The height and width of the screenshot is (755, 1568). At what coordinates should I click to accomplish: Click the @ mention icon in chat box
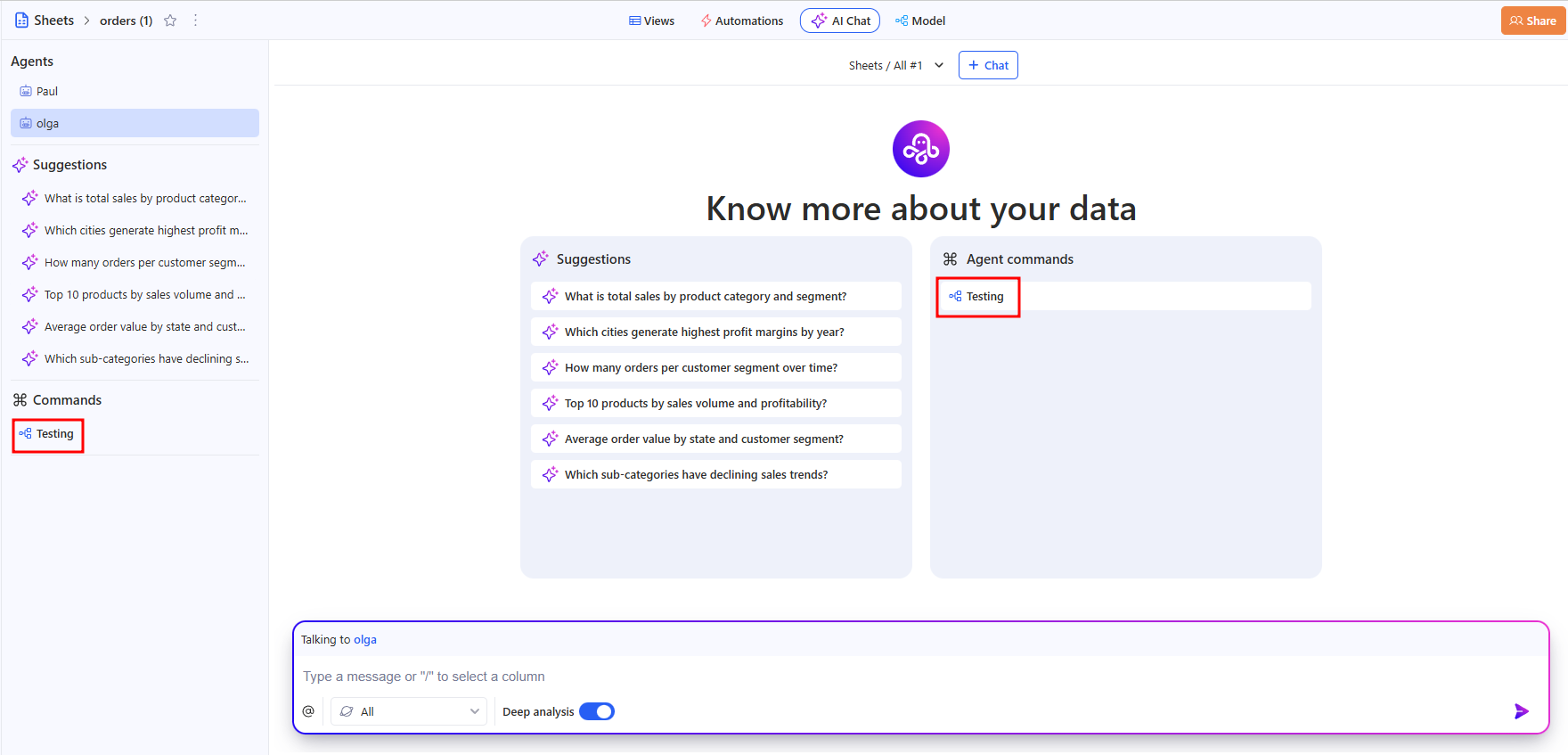[x=308, y=711]
